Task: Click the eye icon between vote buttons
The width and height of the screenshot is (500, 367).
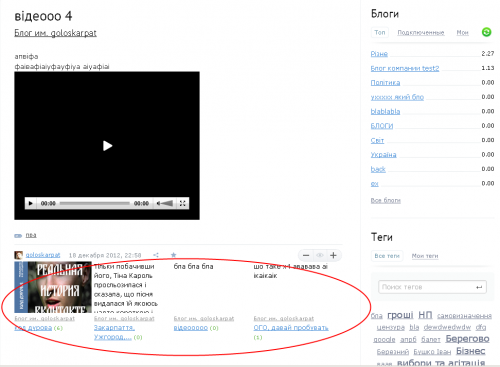Action: pyautogui.click(x=320, y=255)
